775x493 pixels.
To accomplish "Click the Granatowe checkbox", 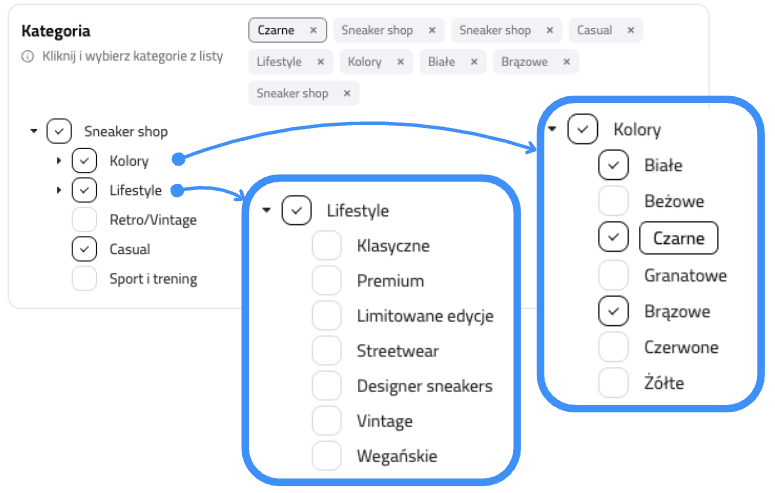I will (x=613, y=274).
